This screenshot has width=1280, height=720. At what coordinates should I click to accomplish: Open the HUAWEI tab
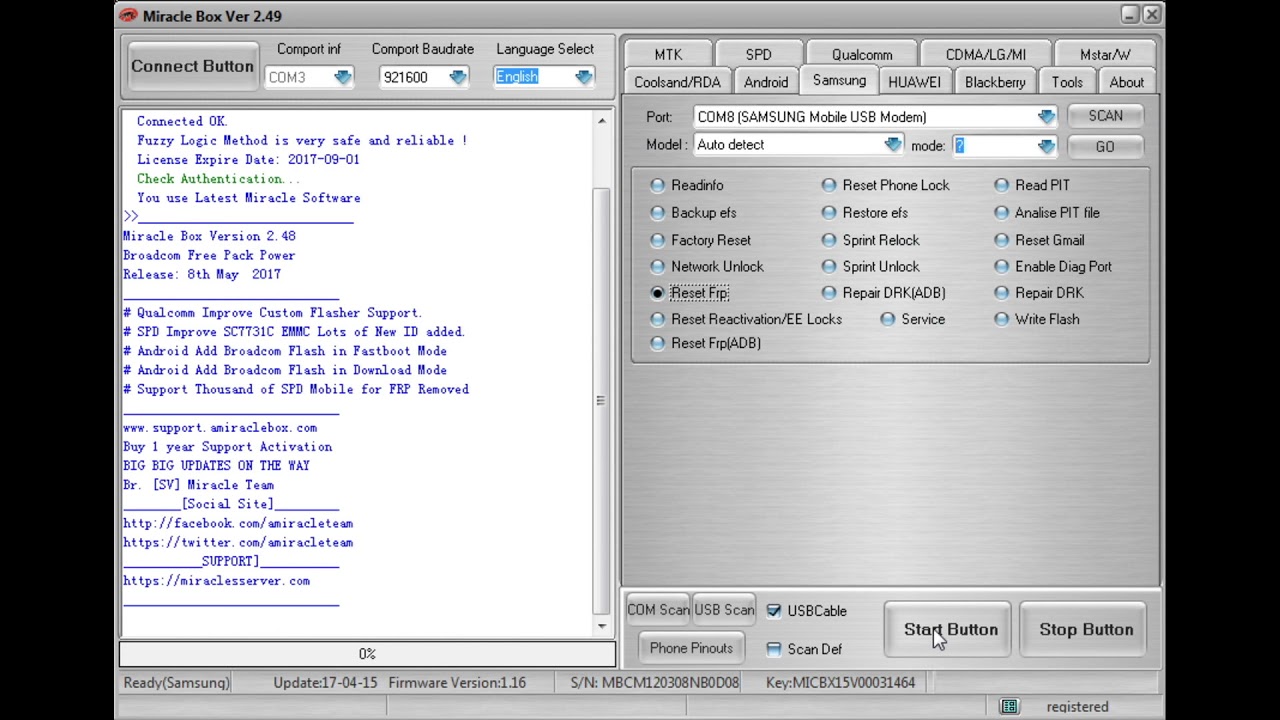click(914, 82)
